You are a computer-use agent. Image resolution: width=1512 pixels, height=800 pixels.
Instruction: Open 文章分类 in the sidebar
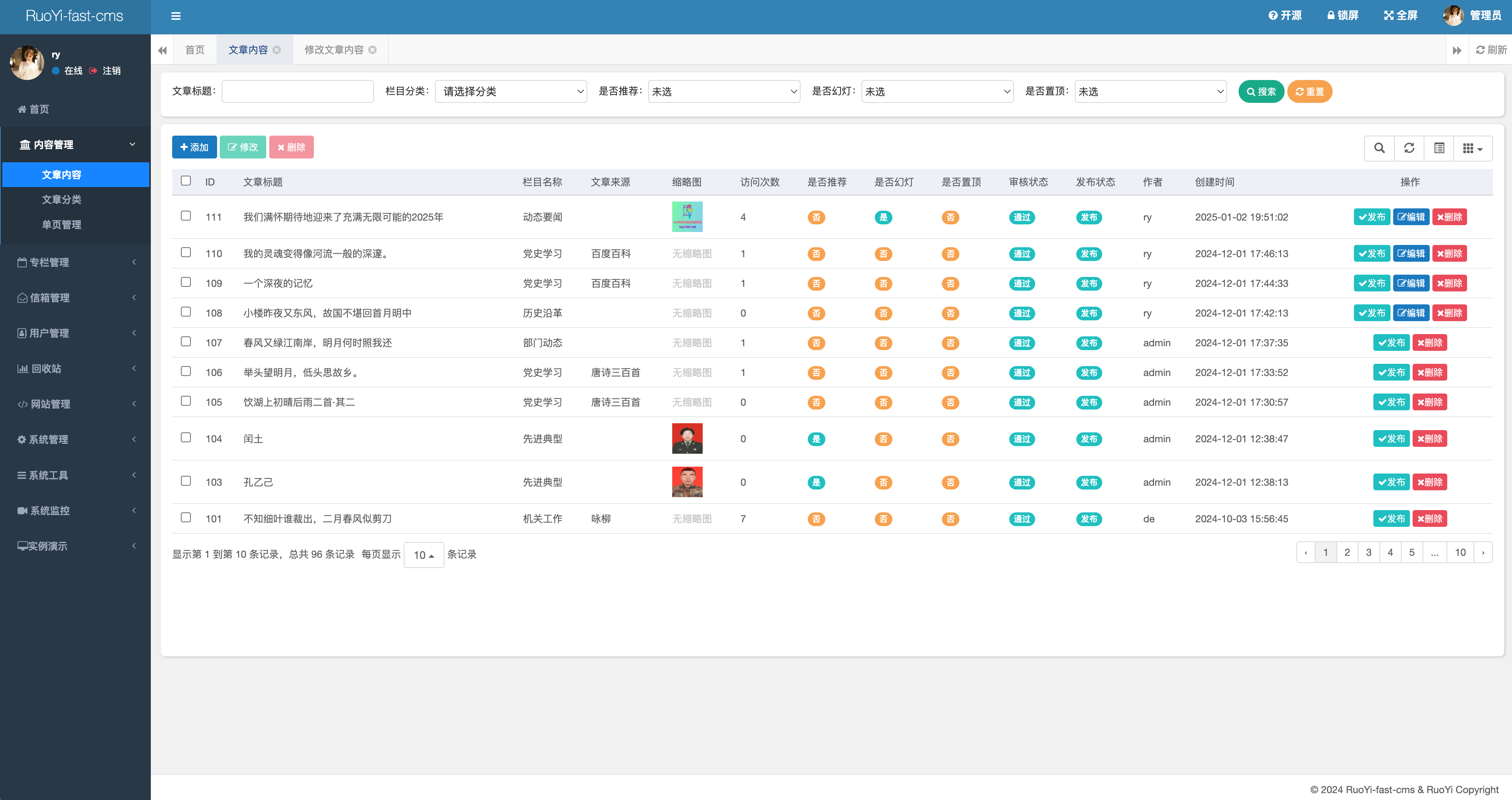tap(62, 200)
